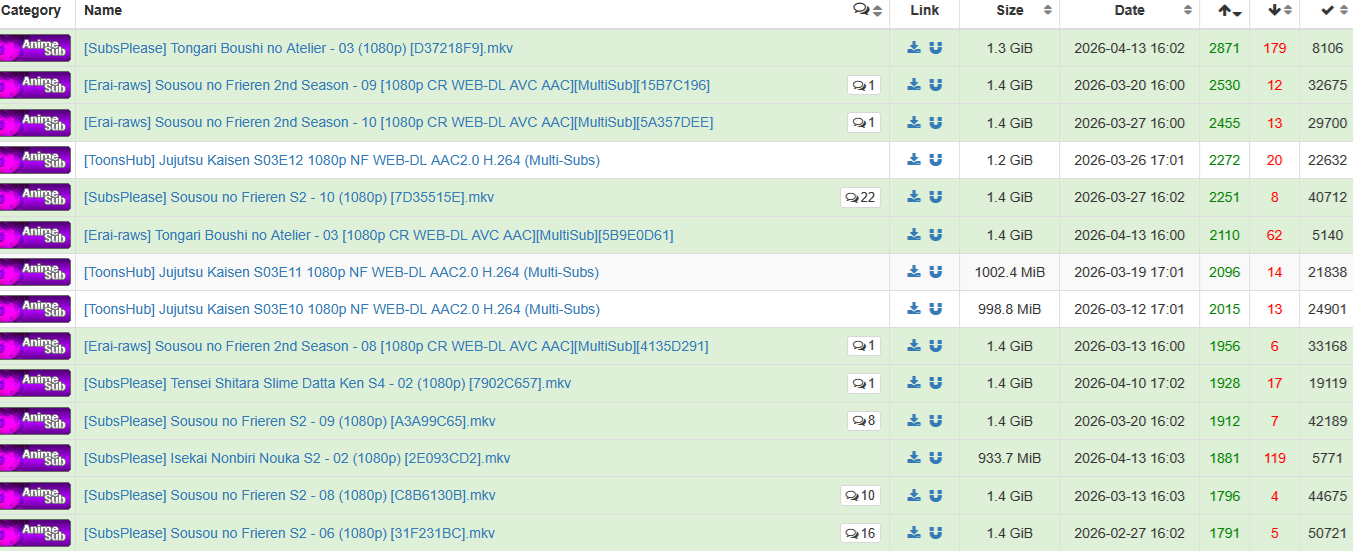Download torrent for SubsPlease Frieren S2 - 09
The width and height of the screenshot is (1353, 551).
pos(914,421)
